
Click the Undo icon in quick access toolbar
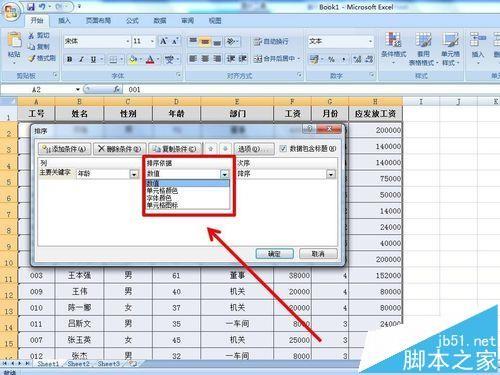point(42,6)
